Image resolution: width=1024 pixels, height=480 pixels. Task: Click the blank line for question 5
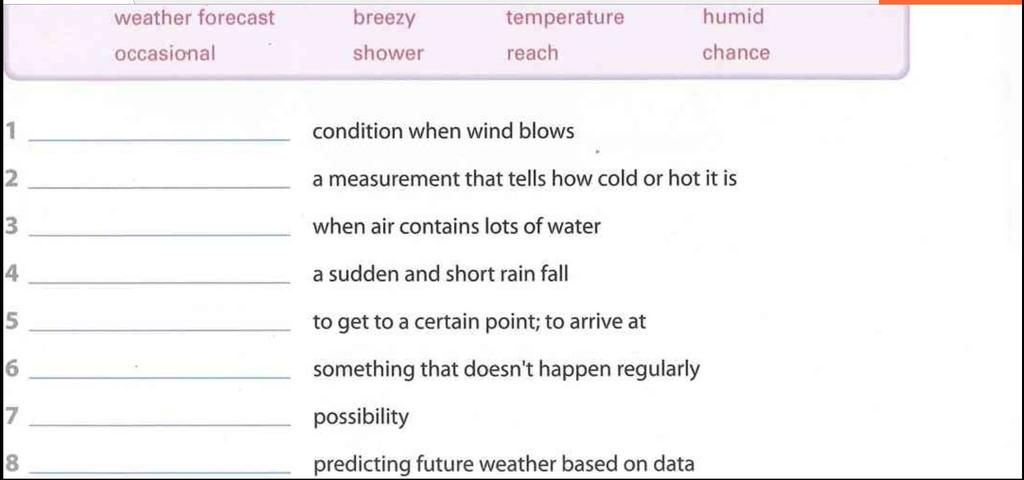(160, 330)
